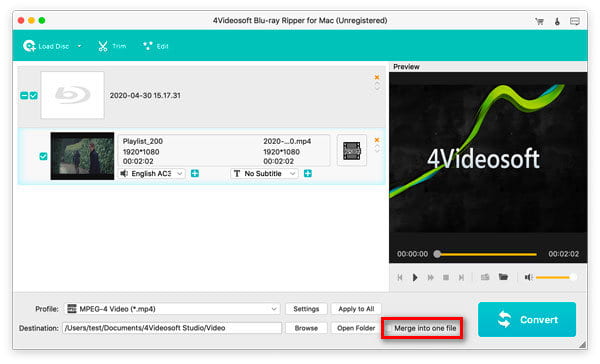The image size is (600, 364).
Task: Select the Trim scissors tool
Action: pos(112,46)
